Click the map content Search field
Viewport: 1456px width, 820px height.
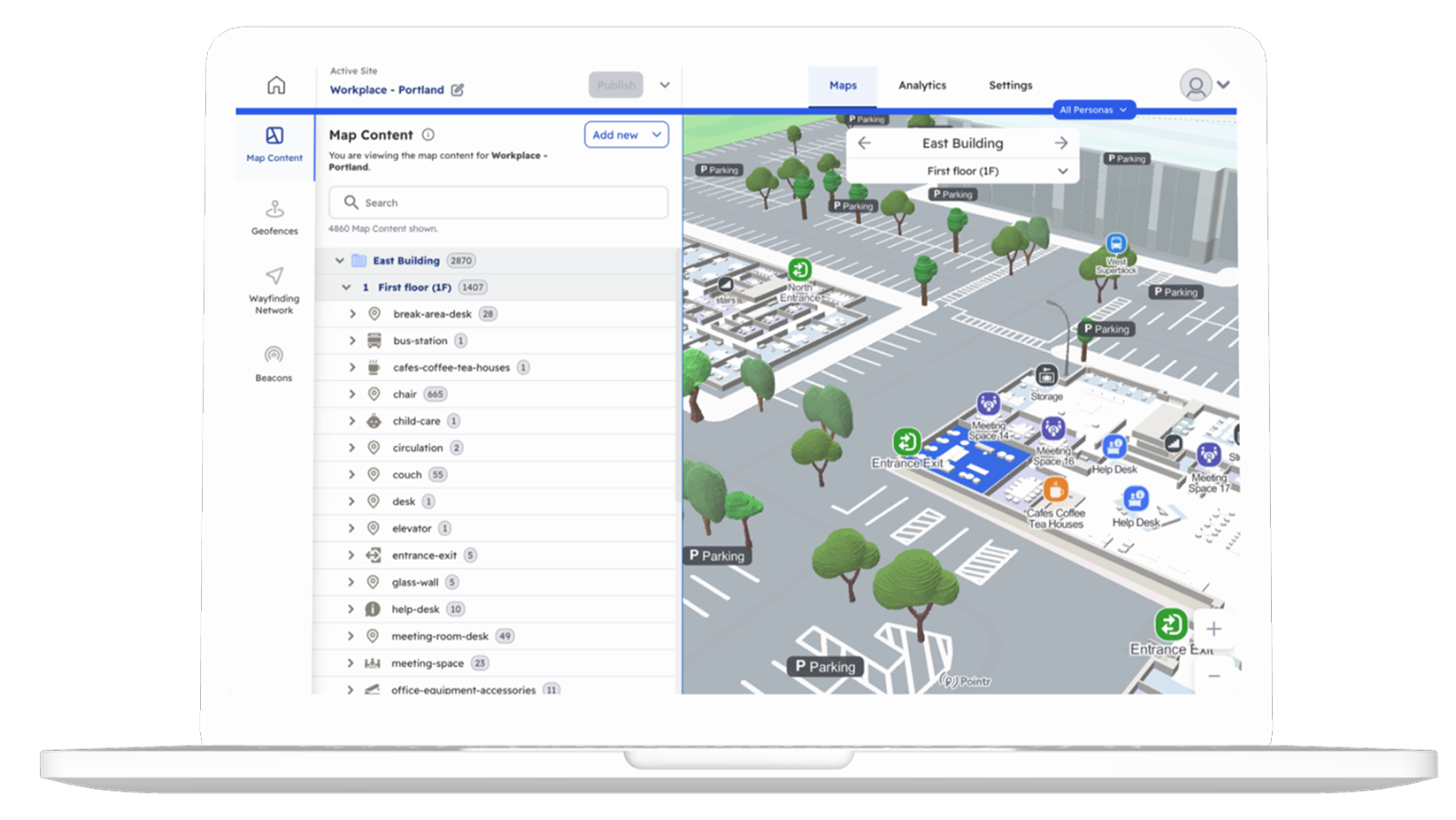coord(498,203)
